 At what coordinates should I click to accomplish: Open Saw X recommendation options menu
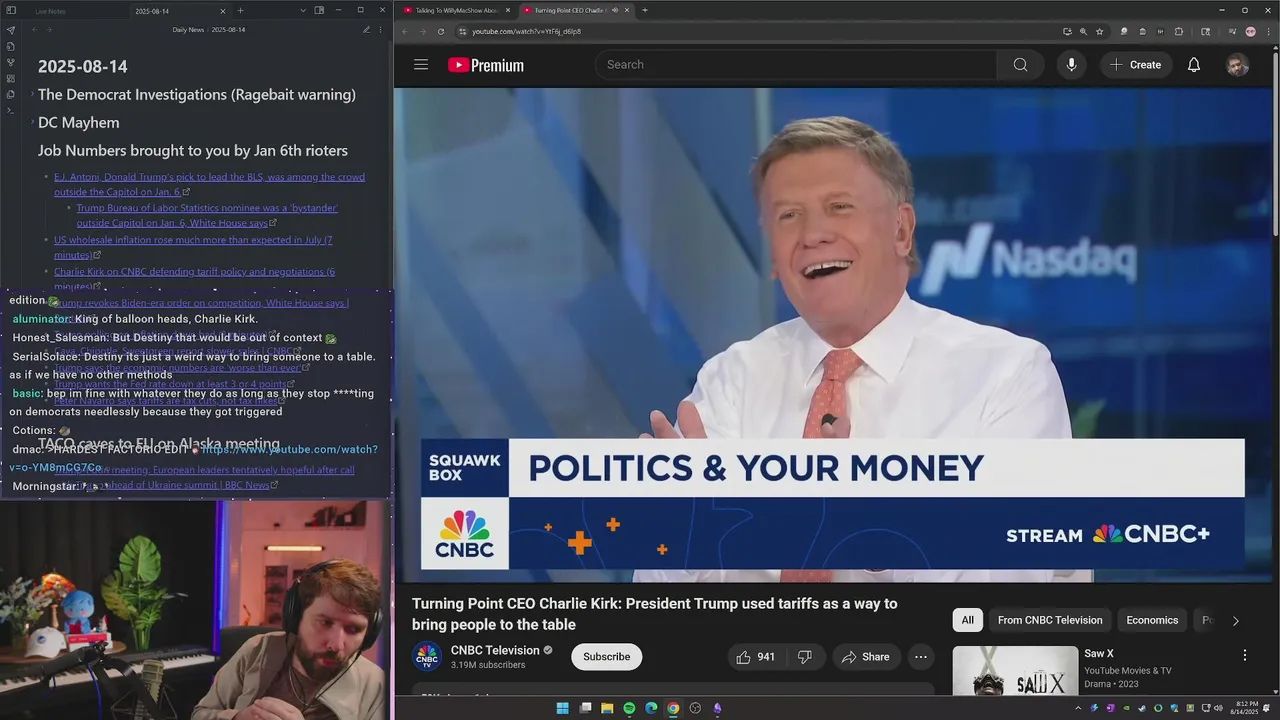pos(1245,655)
